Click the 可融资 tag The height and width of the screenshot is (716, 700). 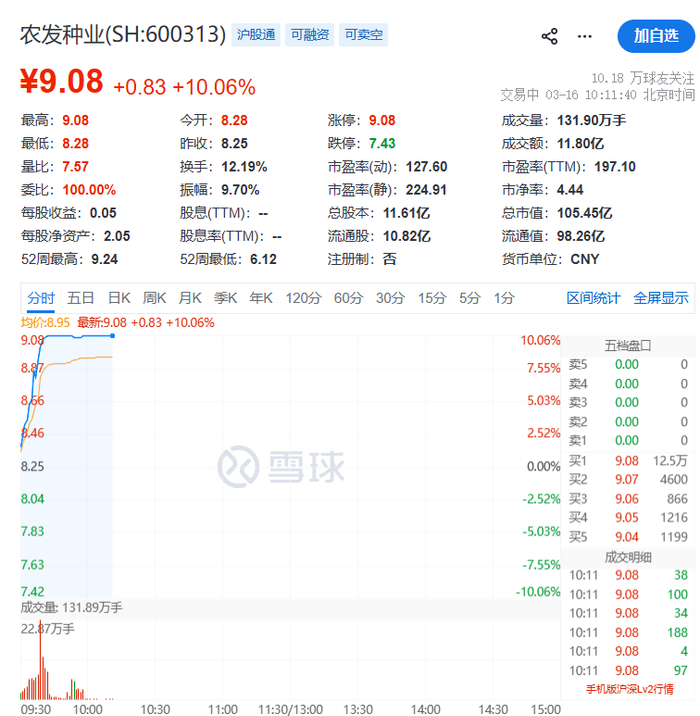pyautogui.click(x=310, y=35)
